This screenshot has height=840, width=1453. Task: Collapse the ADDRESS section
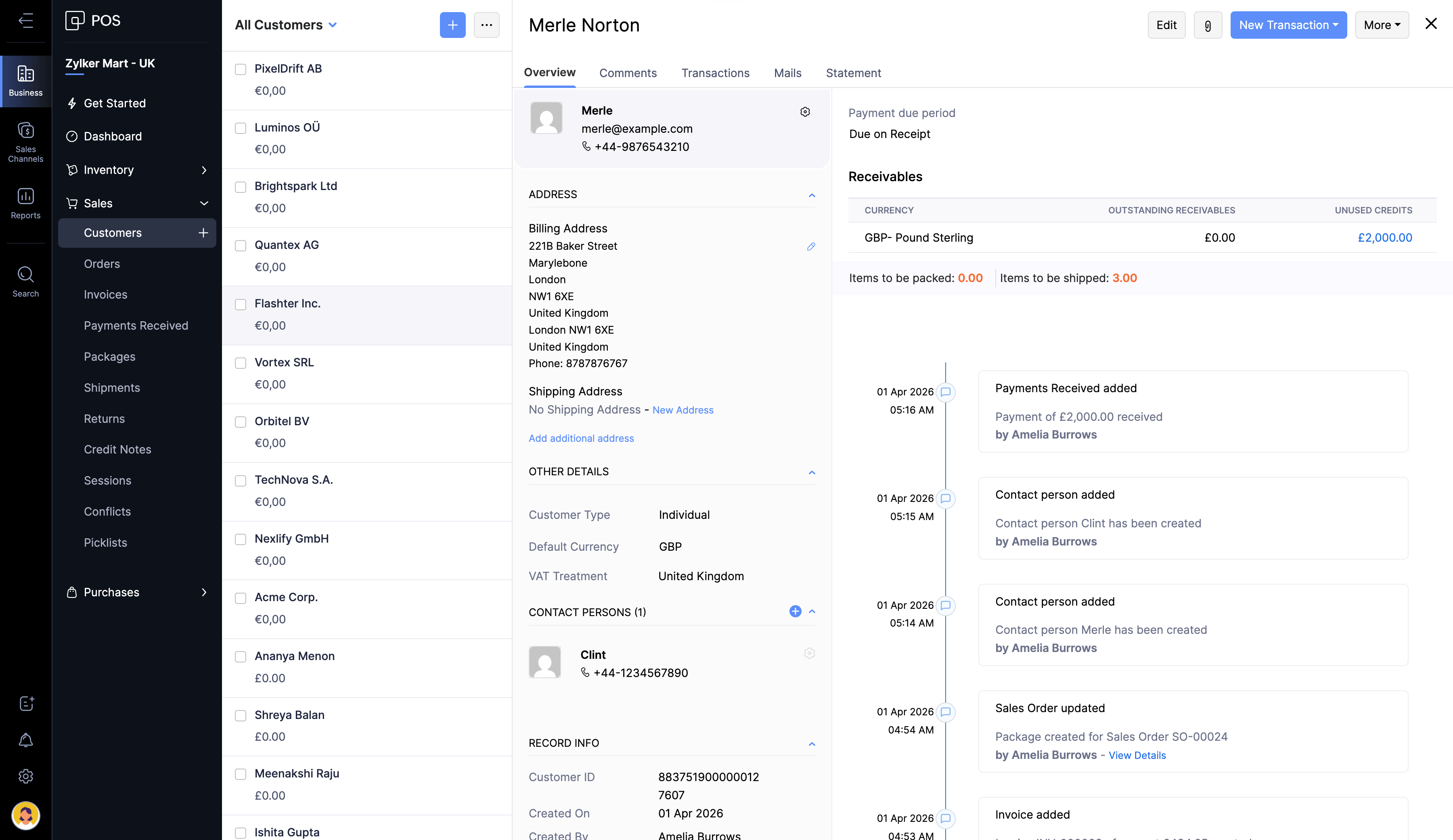(x=812, y=195)
